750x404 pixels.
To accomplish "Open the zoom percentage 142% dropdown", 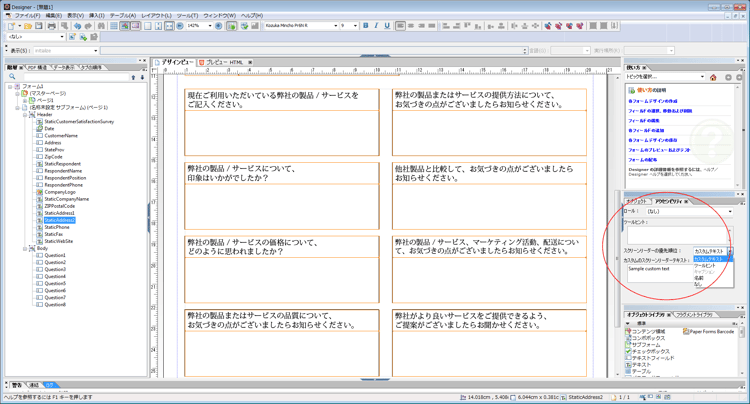I will (210, 26).
